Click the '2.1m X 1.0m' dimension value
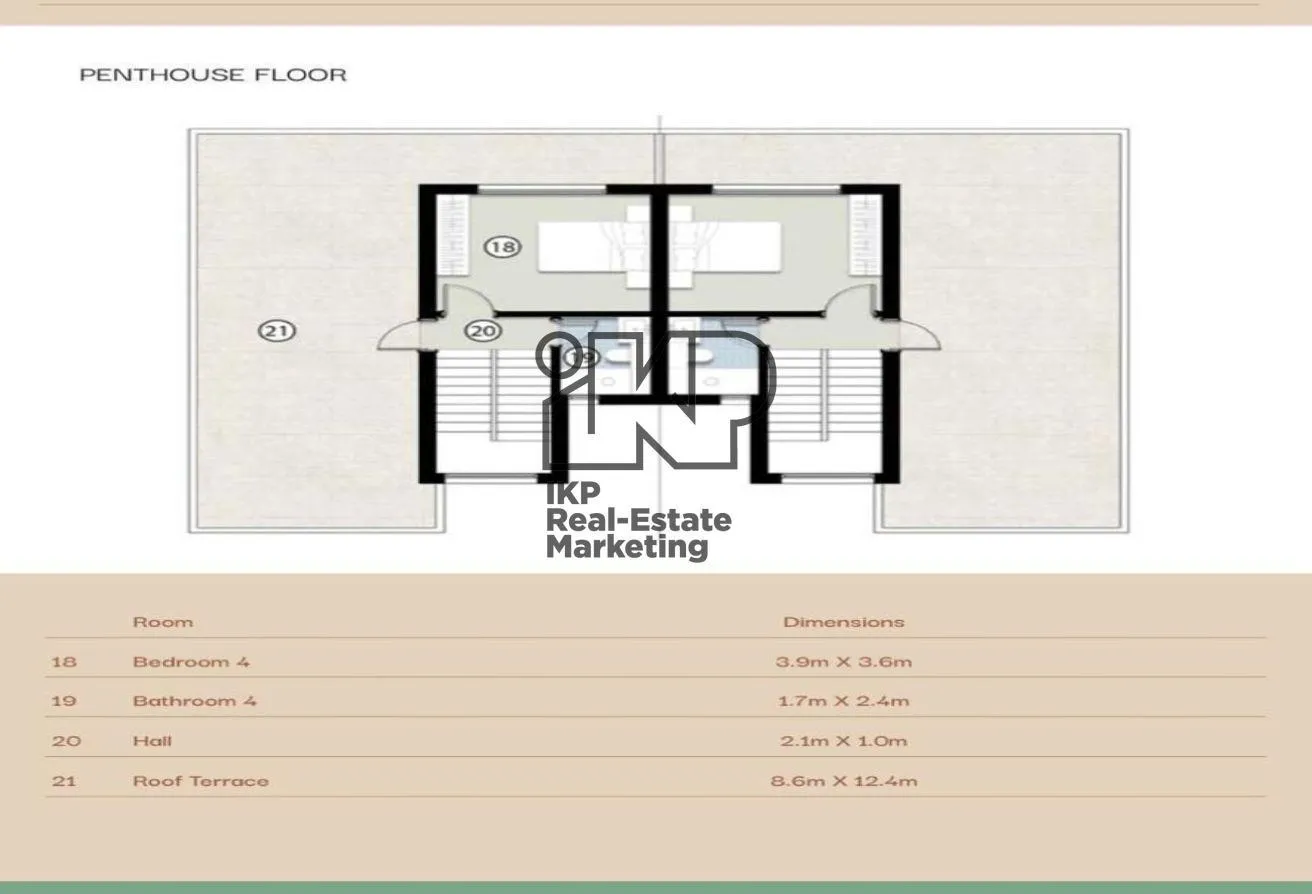 [844, 741]
